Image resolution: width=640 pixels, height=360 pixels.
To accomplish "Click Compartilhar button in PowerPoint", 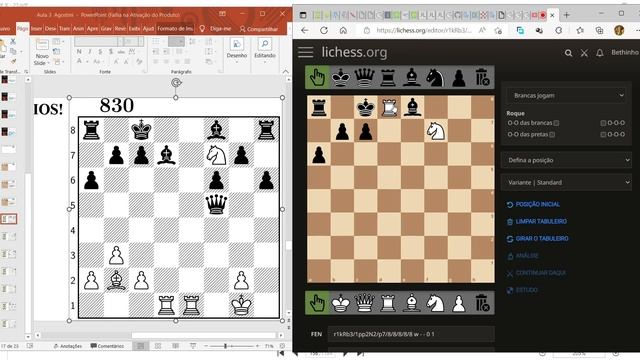I will (x=258, y=29).
